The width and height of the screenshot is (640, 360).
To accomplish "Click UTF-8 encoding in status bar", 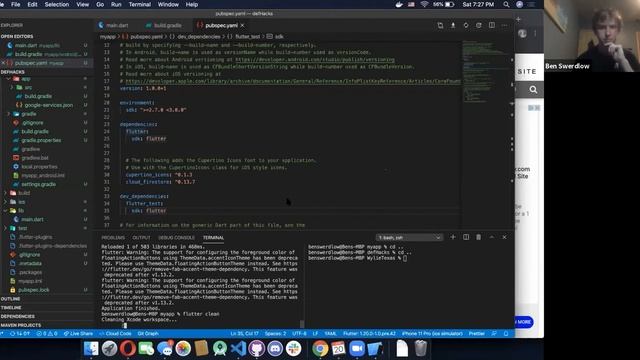I will pyautogui.click(x=299, y=333).
